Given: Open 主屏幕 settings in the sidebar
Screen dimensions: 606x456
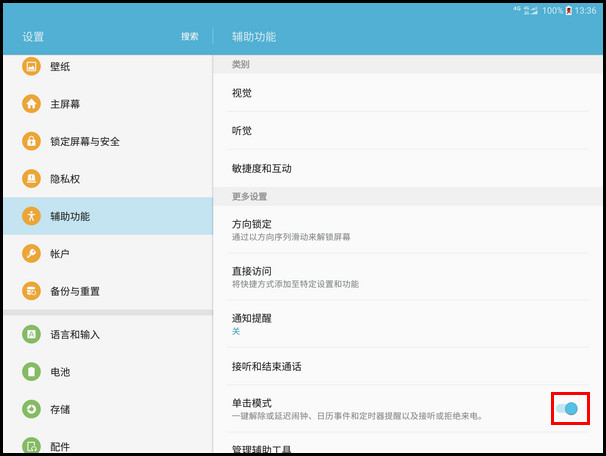Looking at the screenshot, I should 108,104.
